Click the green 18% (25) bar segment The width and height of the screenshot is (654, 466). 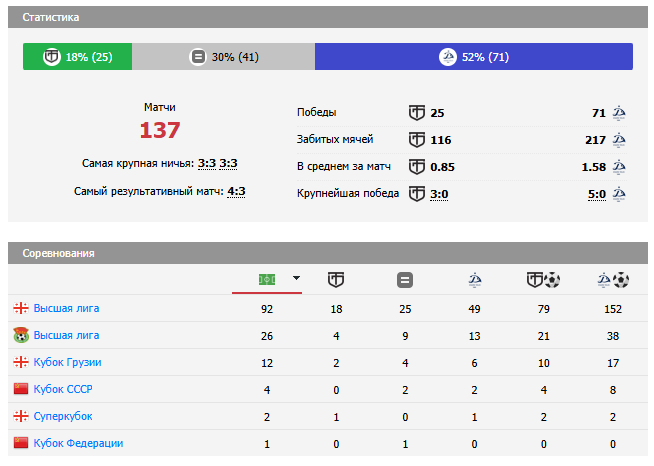(77, 57)
